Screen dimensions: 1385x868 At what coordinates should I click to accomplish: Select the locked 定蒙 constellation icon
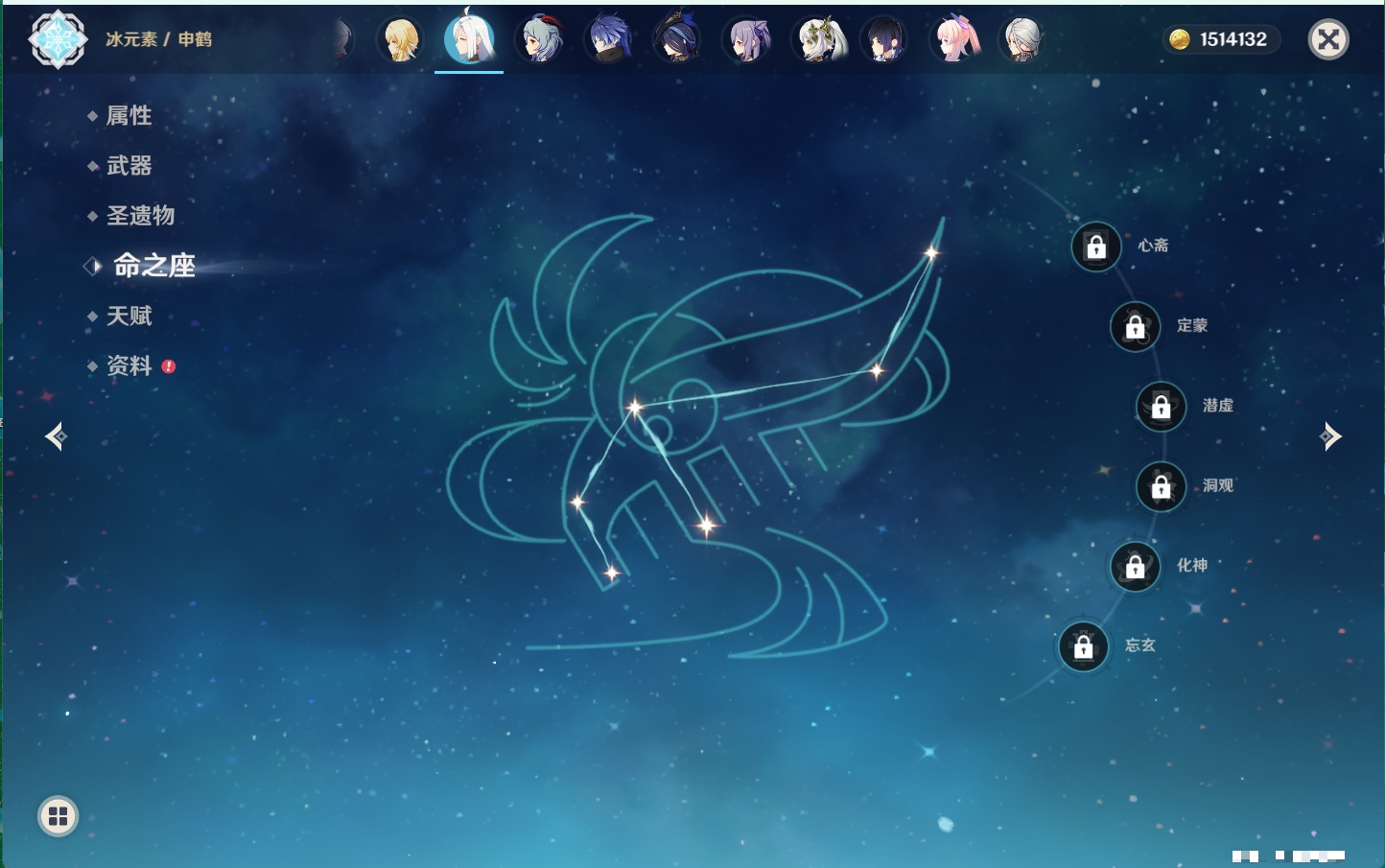[x=1135, y=327]
